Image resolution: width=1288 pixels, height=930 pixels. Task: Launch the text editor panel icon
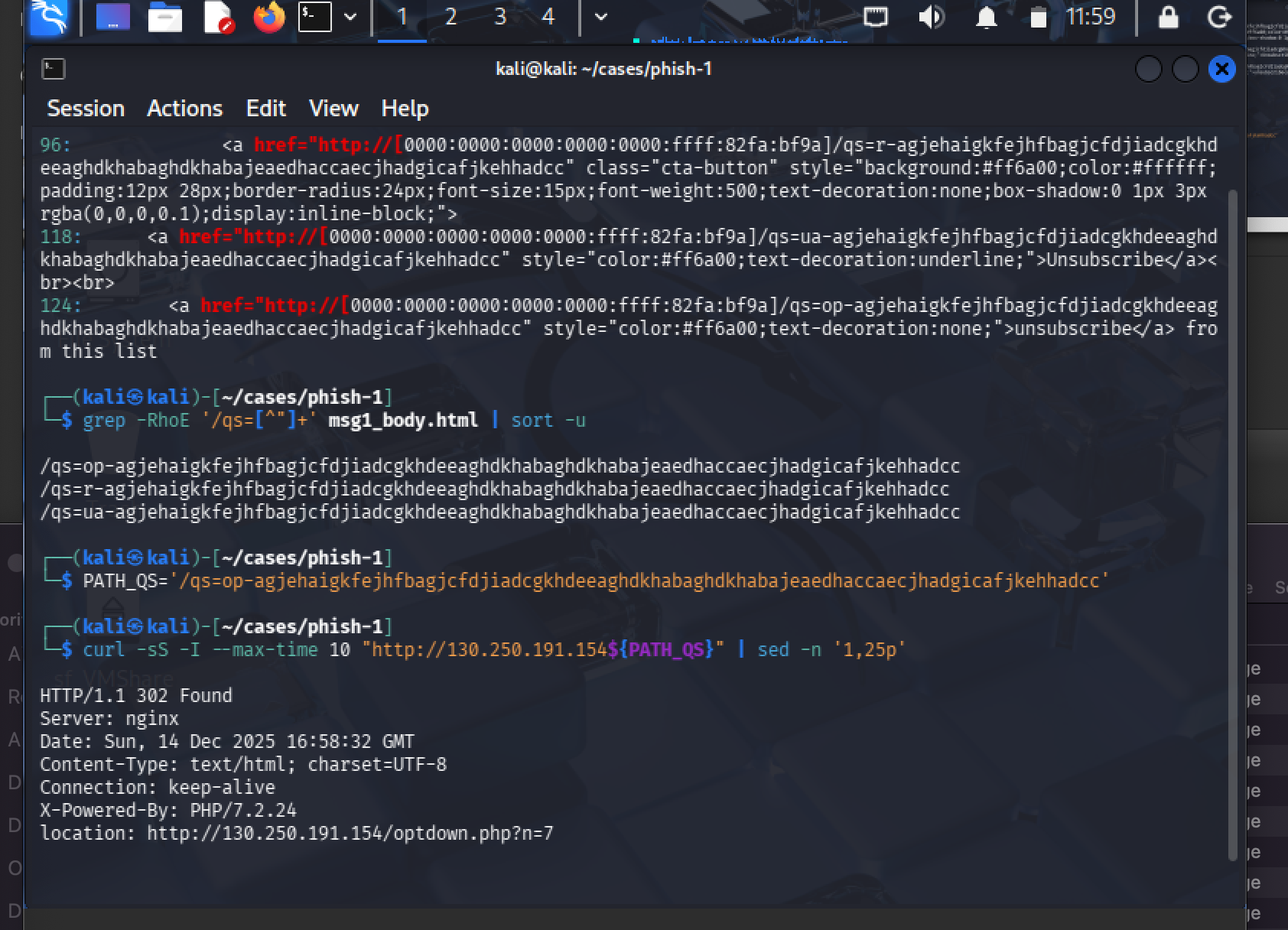218,17
